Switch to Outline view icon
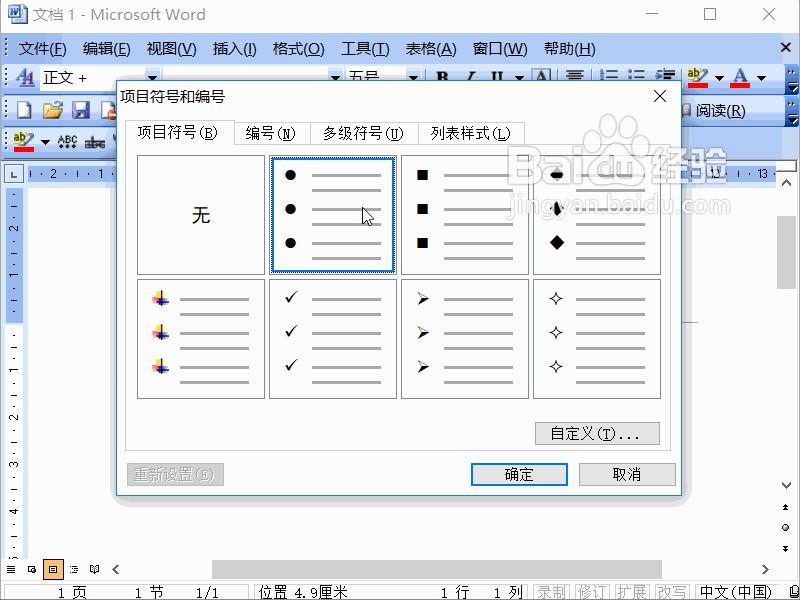The width and height of the screenshot is (800, 600). 74,569
